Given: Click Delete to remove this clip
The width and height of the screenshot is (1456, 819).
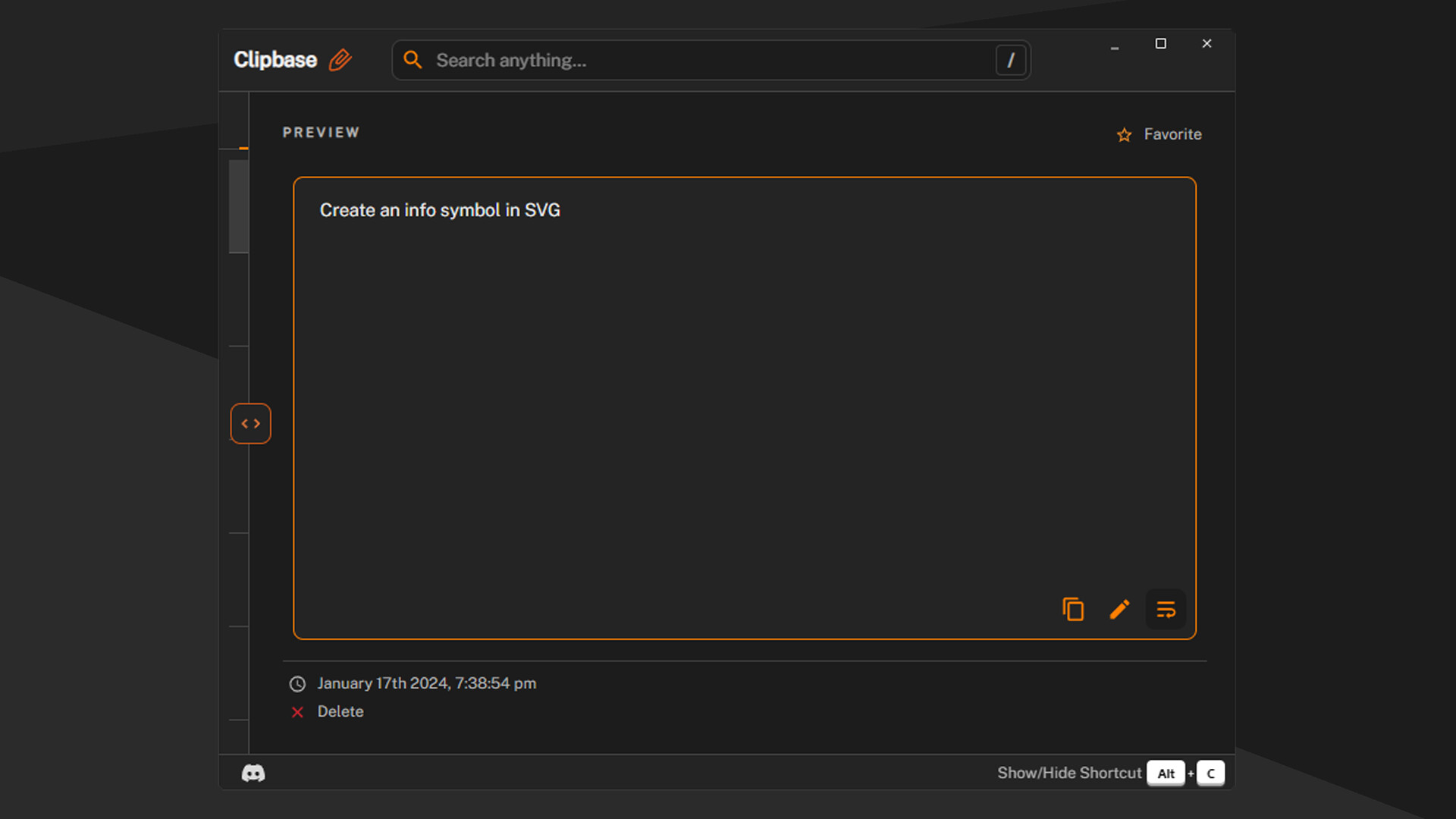Looking at the screenshot, I should [x=340, y=711].
